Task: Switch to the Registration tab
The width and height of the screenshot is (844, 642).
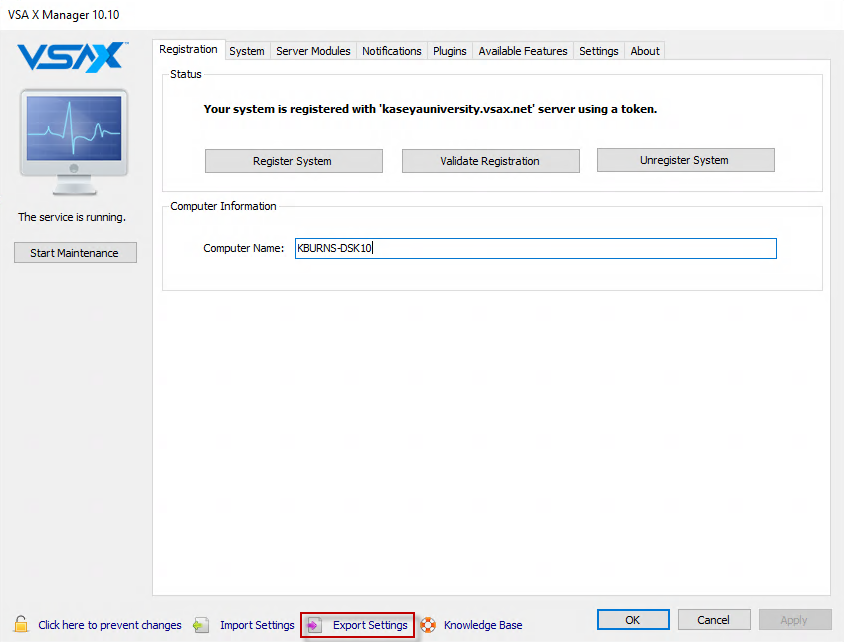Action: [x=188, y=50]
